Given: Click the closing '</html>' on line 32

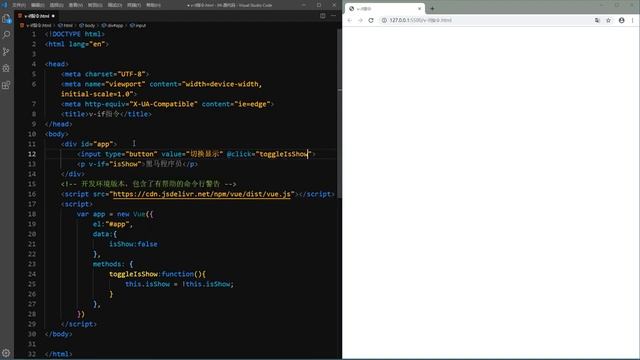Looking at the screenshot, I should tap(58, 354).
